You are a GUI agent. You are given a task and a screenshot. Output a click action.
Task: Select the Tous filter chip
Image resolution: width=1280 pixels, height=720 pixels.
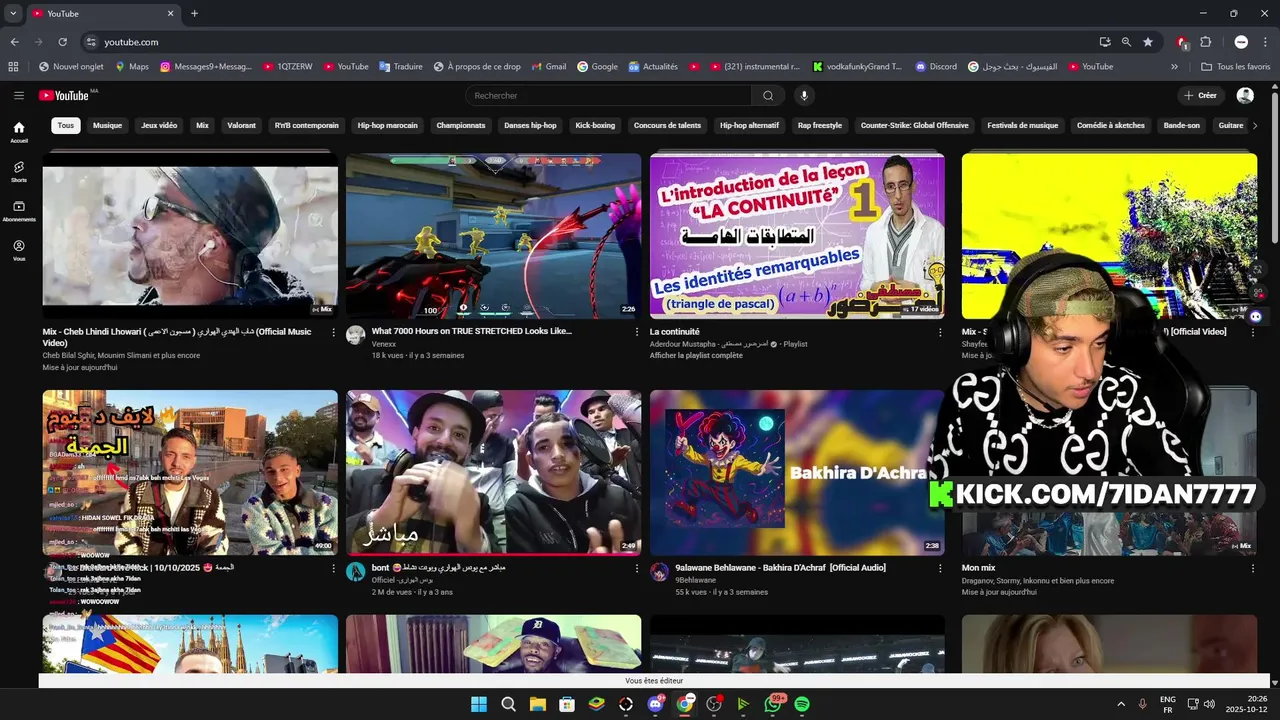[x=65, y=125]
